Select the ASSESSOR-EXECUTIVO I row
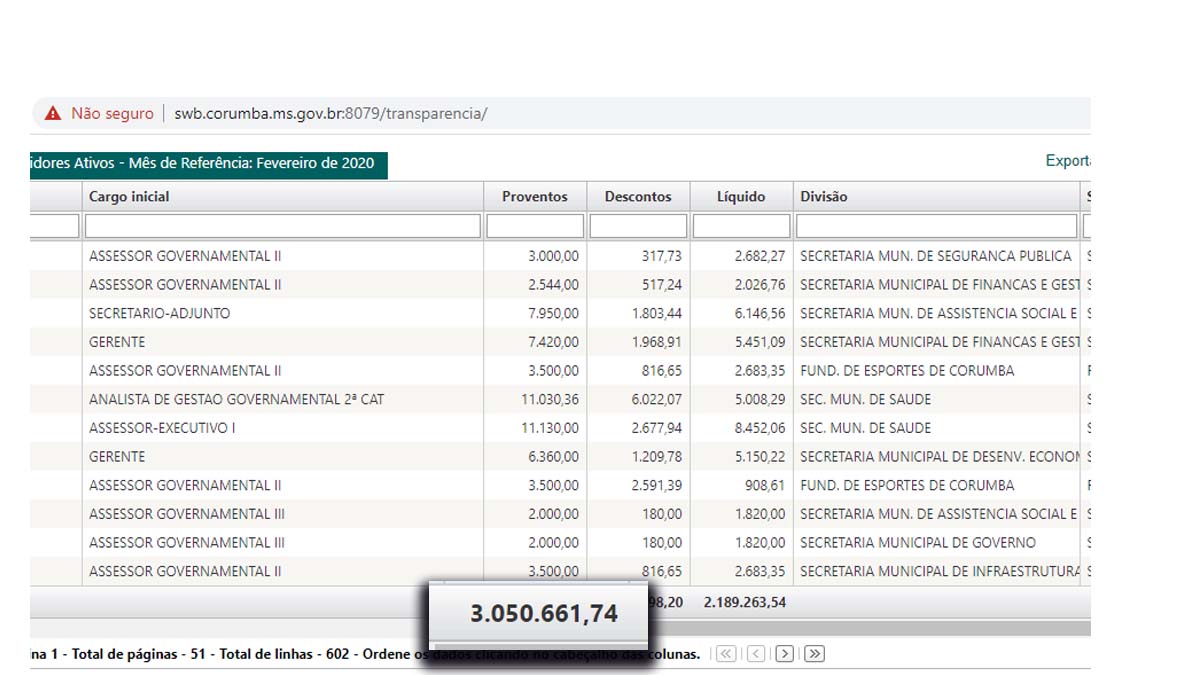The height and width of the screenshot is (675, 1200). coord(560,428)
